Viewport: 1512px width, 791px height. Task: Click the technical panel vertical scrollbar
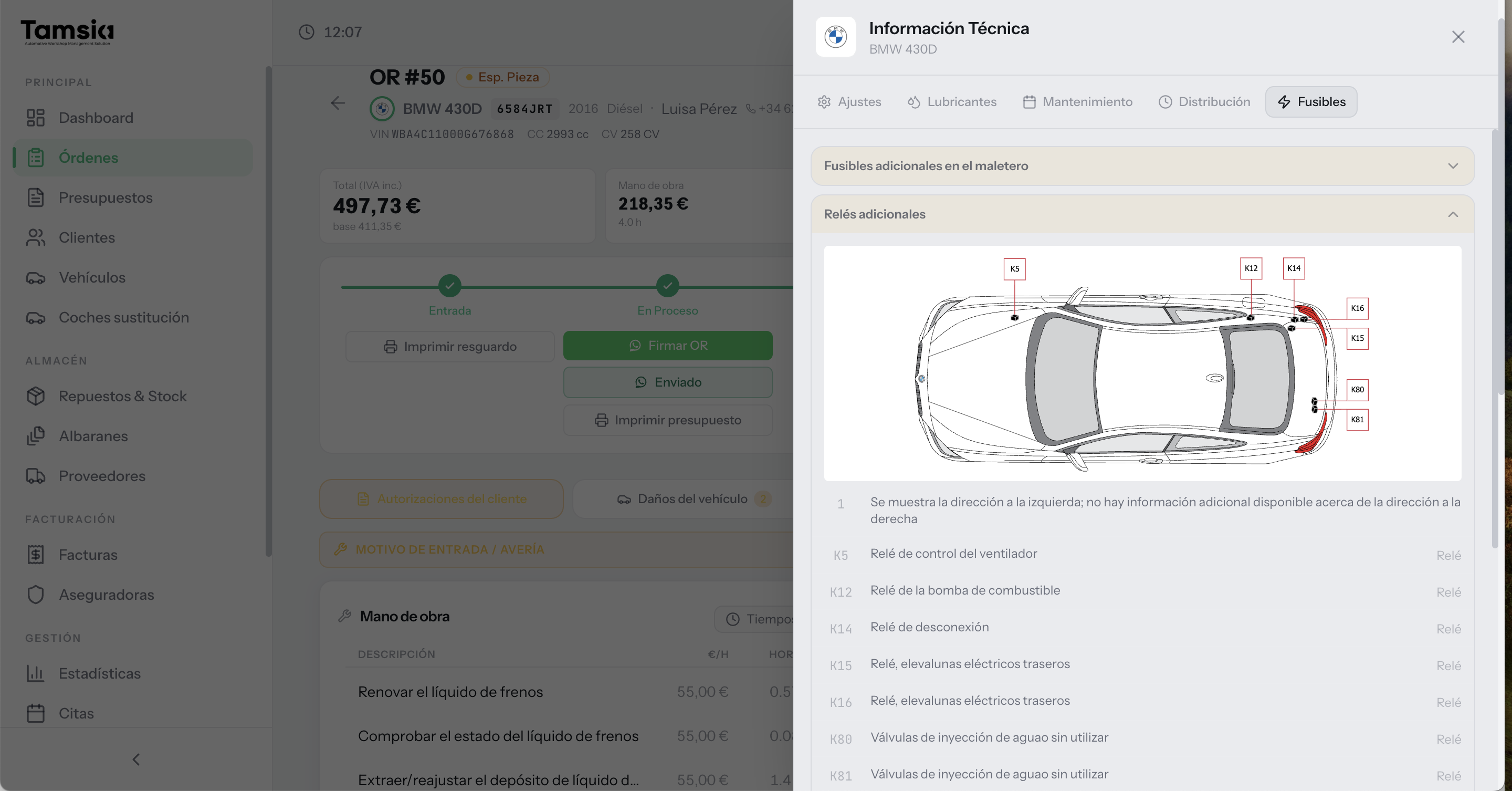[x=1494, y=339]
